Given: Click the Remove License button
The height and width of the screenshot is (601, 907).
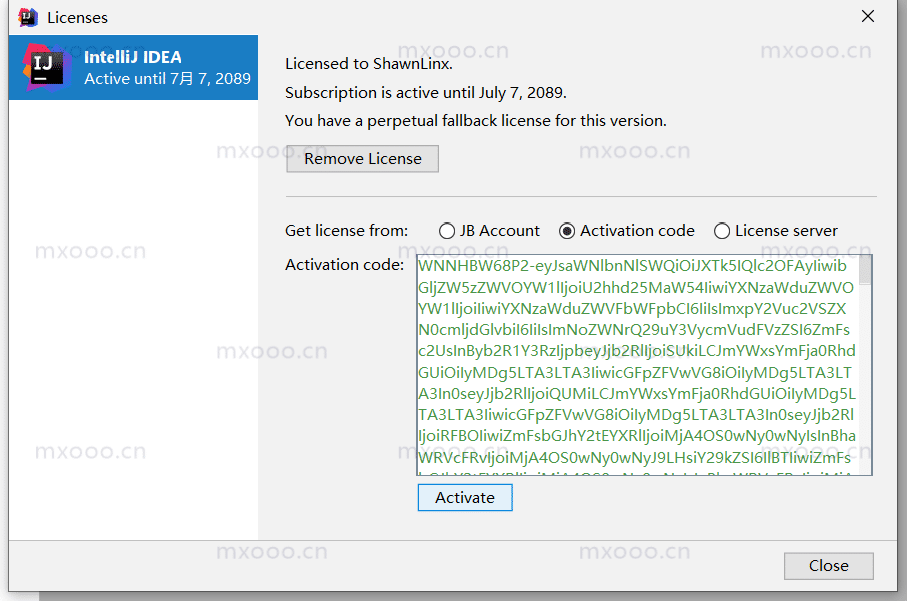Looking at the screenshot, I should tap(362, 158).
